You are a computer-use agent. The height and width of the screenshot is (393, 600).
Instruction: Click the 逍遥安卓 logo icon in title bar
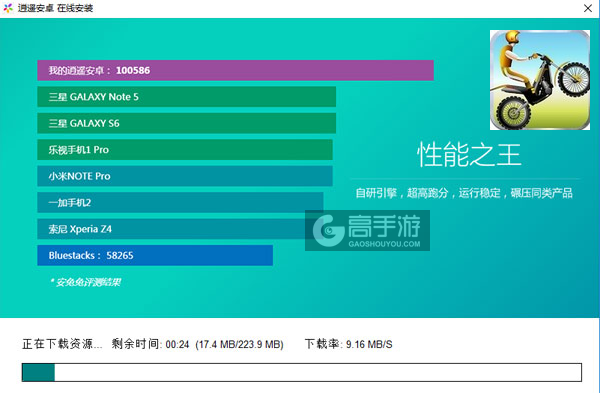[8, 8]
